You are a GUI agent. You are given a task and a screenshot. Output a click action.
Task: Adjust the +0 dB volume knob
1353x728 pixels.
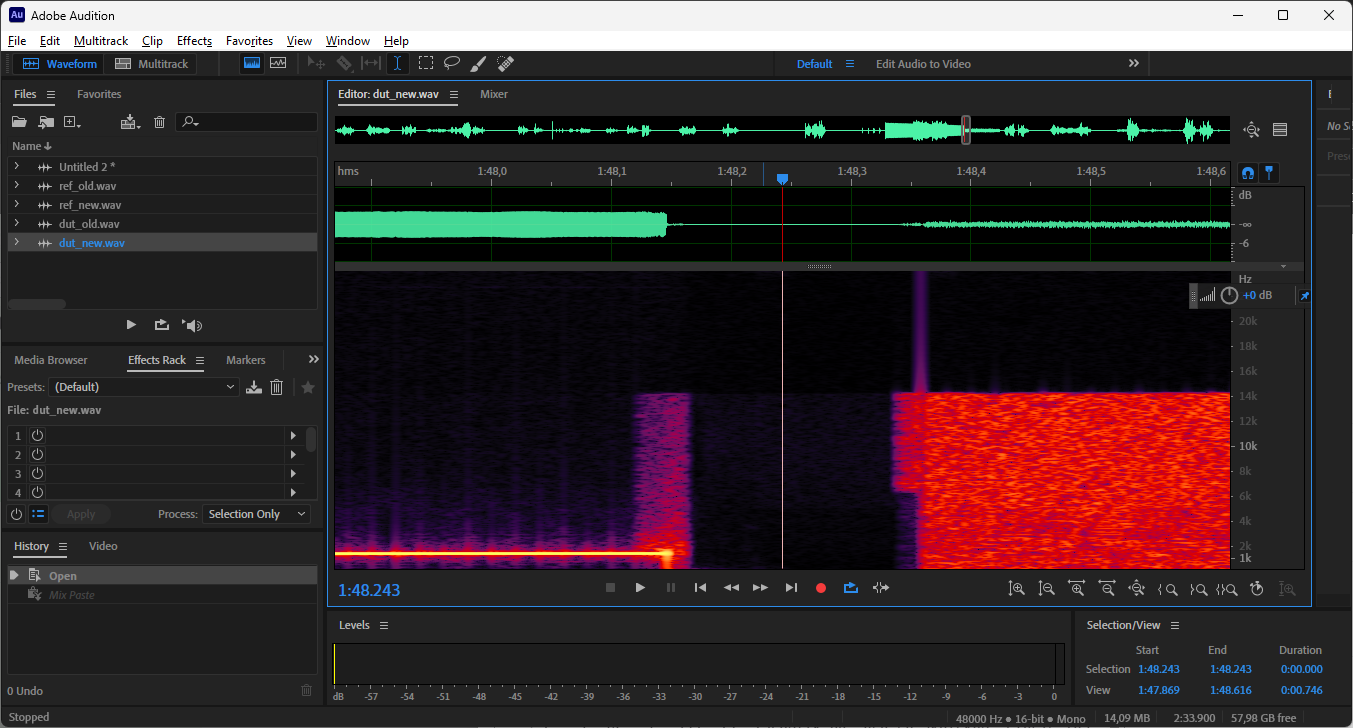[1229, 295]
